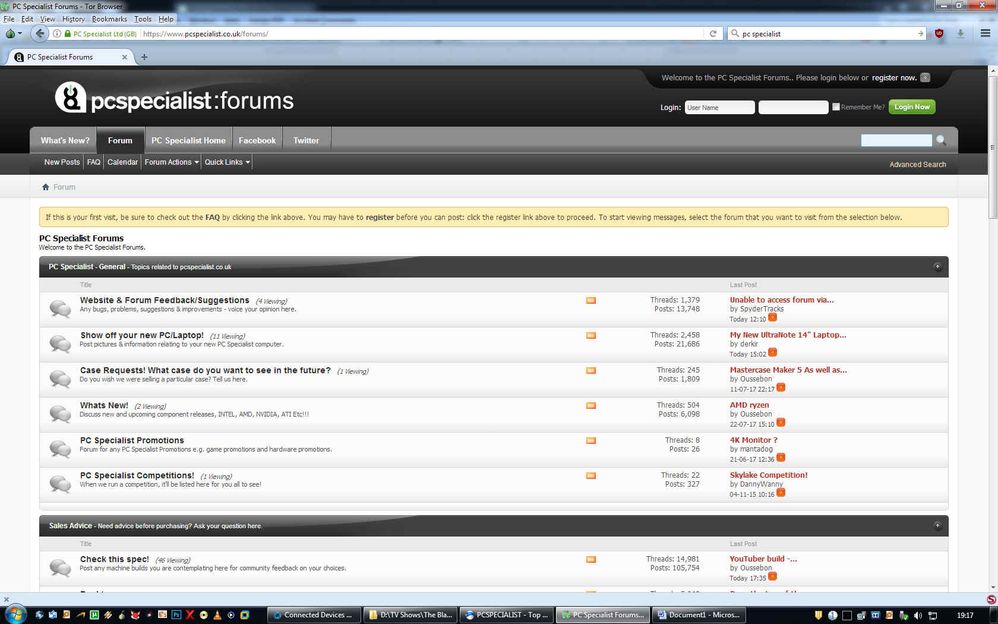Open Check this spec! forum

(x=115, y=559)
